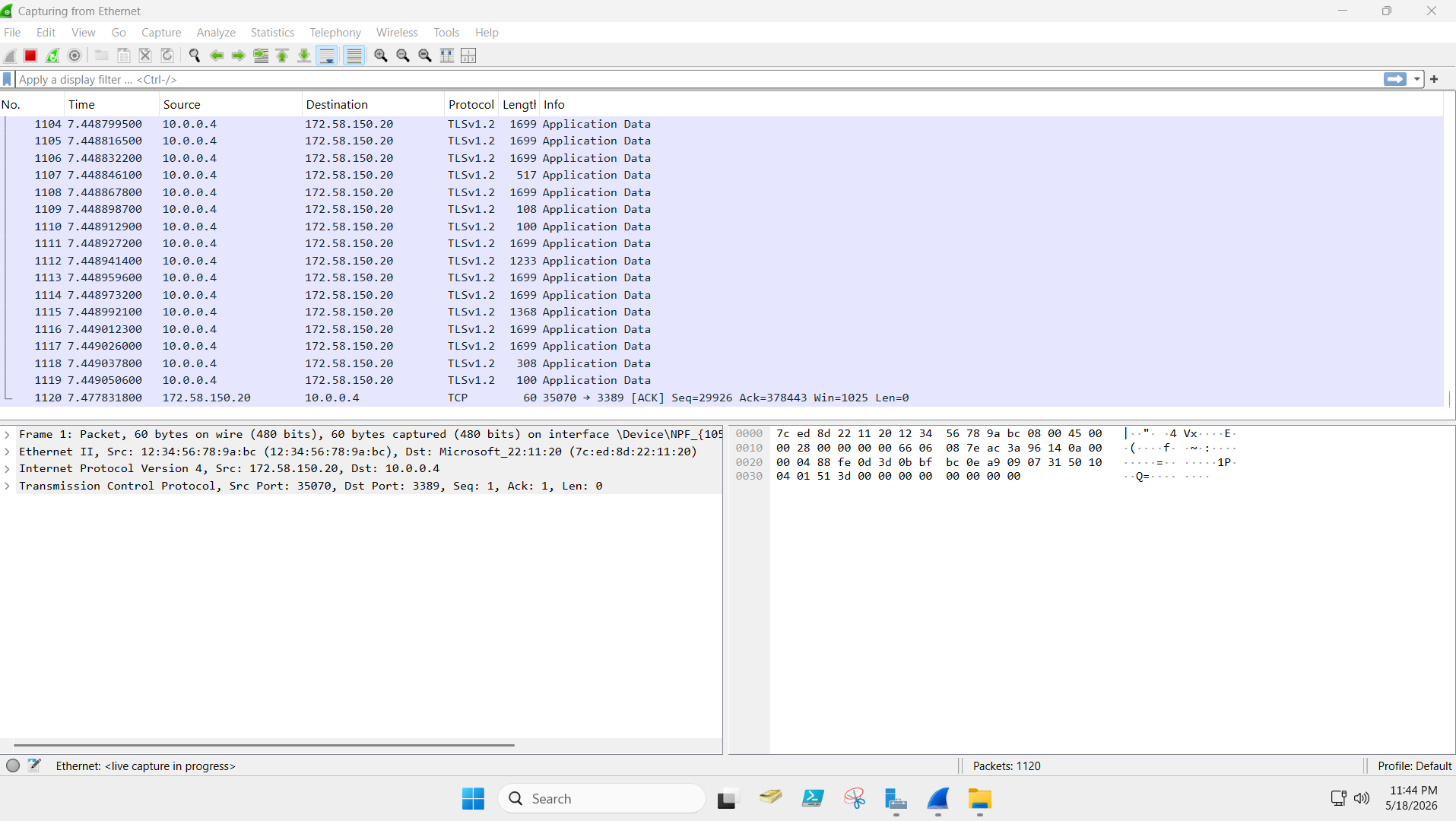Image resolution: width=1456 pixels, height=821 pixels.
Task: Click the horizontal scrollbar under packet details
Action: coord(264,745)
